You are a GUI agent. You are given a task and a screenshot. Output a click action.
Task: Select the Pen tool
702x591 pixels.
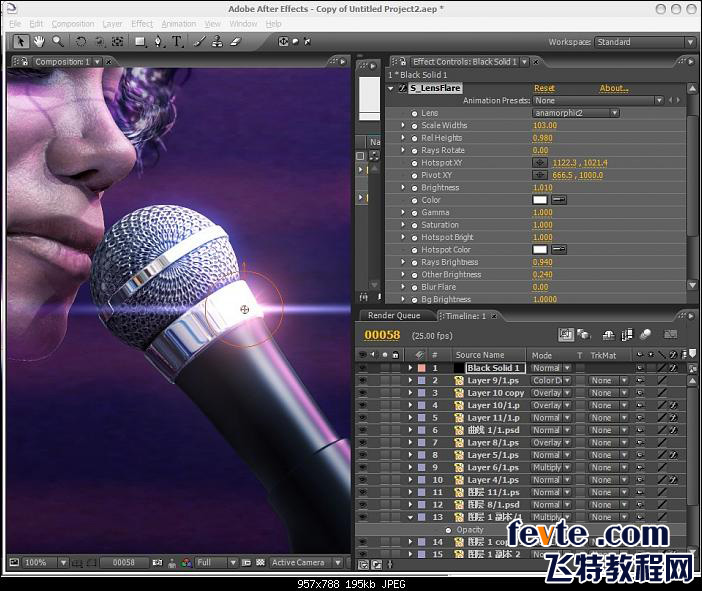point(158,42)
